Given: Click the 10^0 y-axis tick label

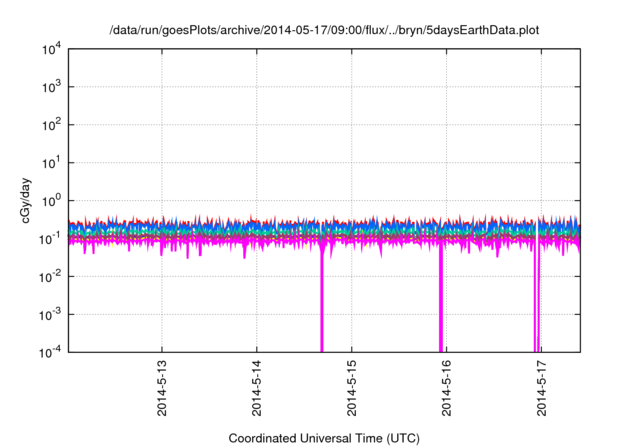Looking at the screenshot, I should (51, 201).
